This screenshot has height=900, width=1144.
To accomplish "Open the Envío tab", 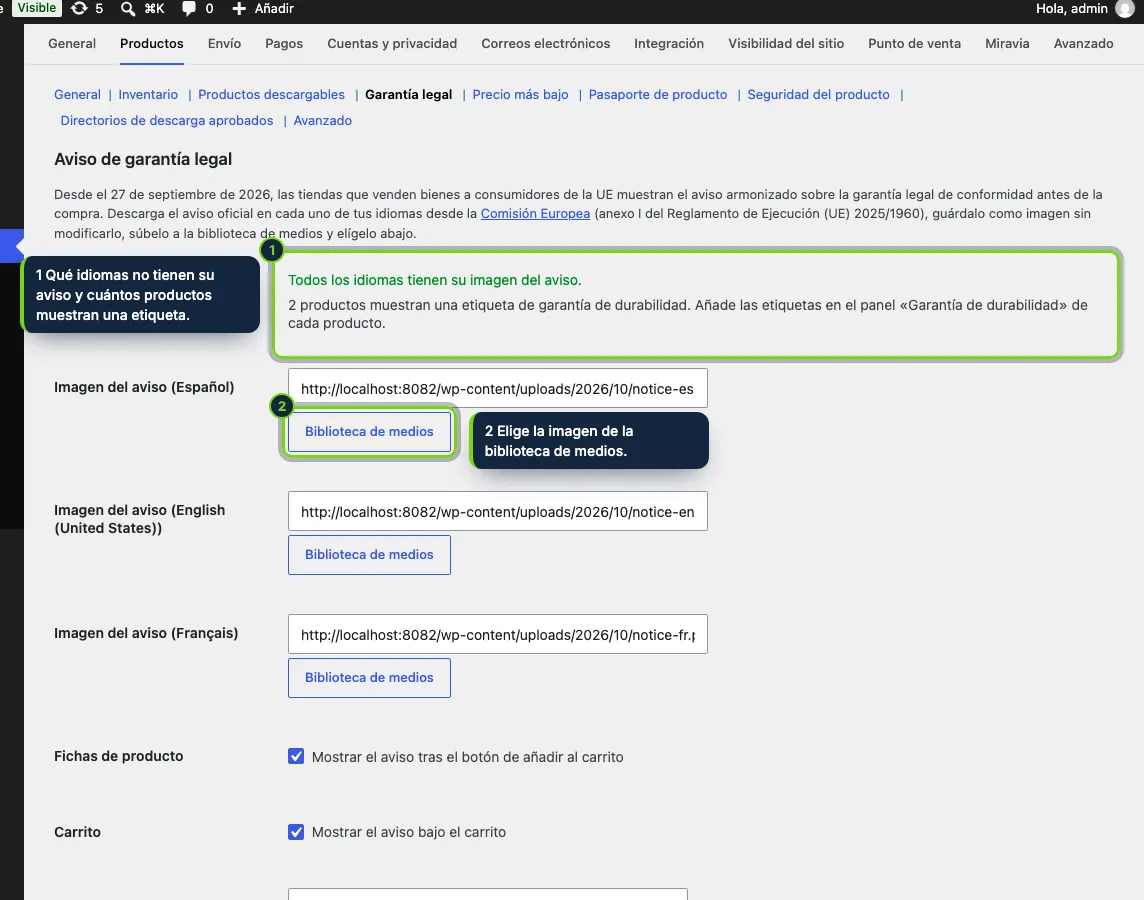I will pos(224,44).
